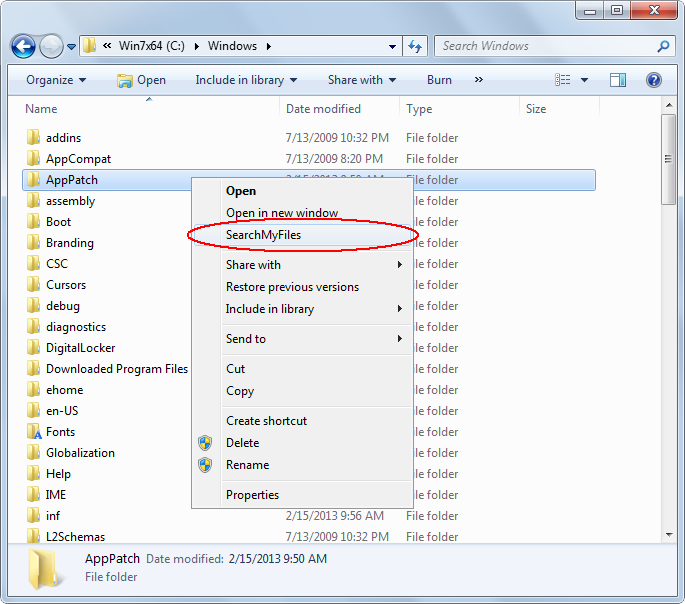The width and height of the screenshot is (685, 604).
Task: Select the IME folder icon
Action: coord(33,494)
